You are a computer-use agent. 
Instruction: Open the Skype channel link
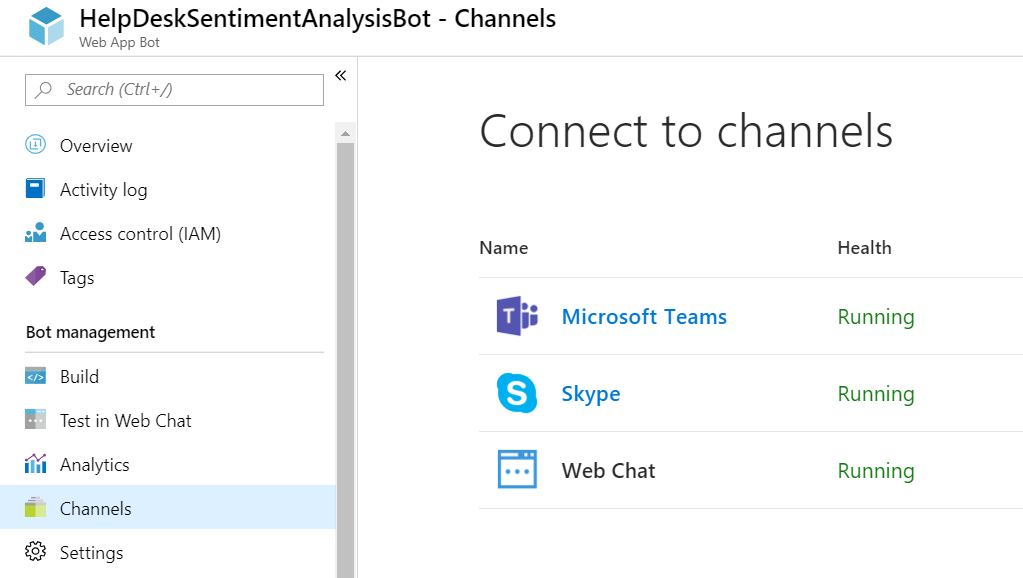591,394
